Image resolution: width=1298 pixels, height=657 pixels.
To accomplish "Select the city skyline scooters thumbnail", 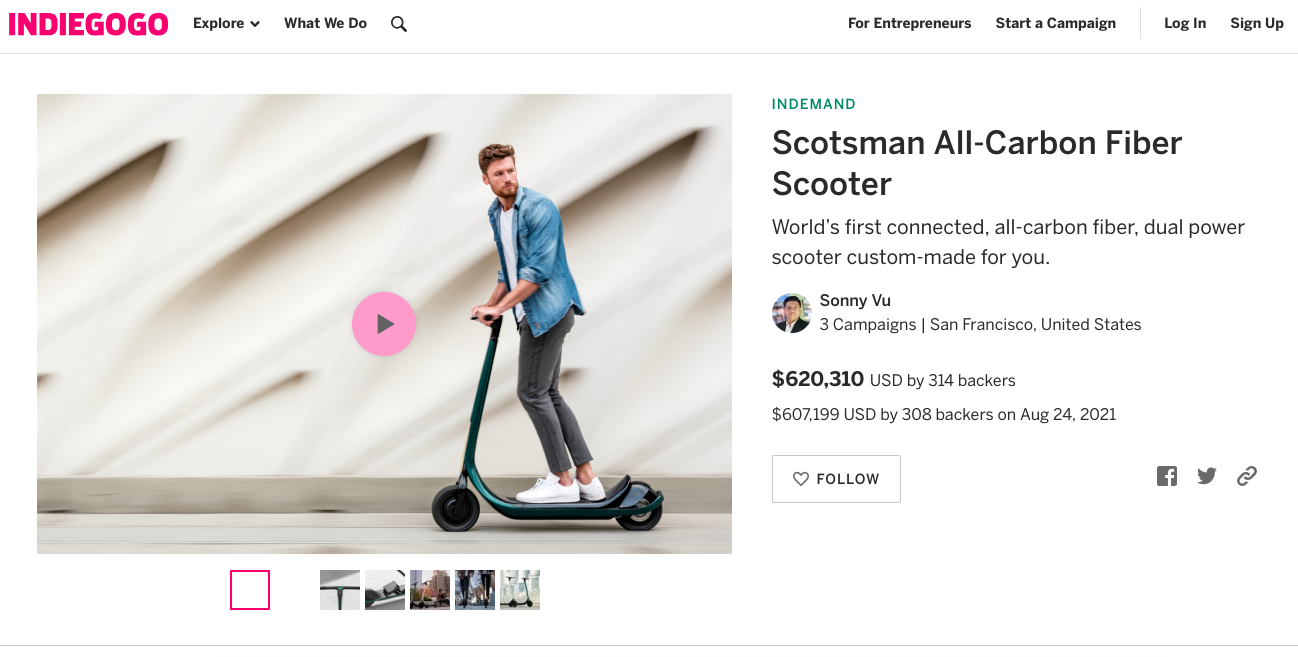I will (430, 590).
